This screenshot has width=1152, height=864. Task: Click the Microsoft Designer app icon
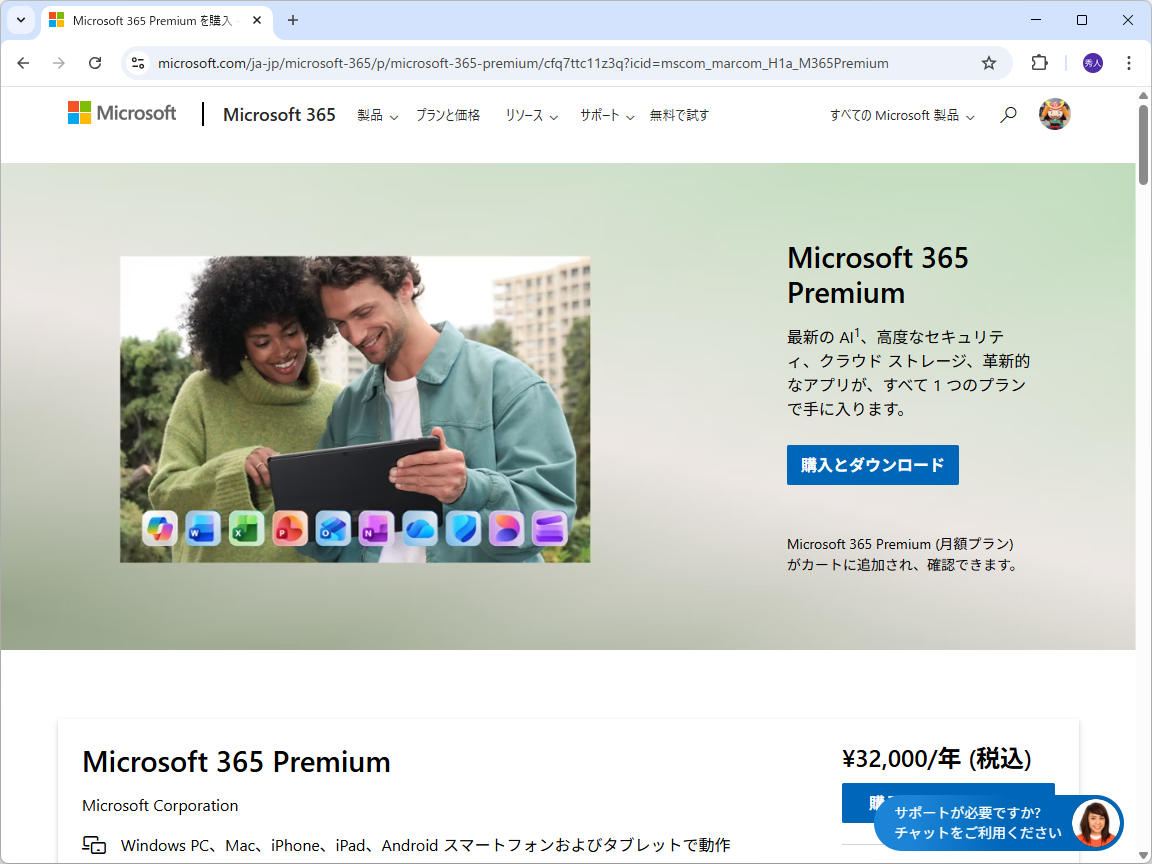506,529
